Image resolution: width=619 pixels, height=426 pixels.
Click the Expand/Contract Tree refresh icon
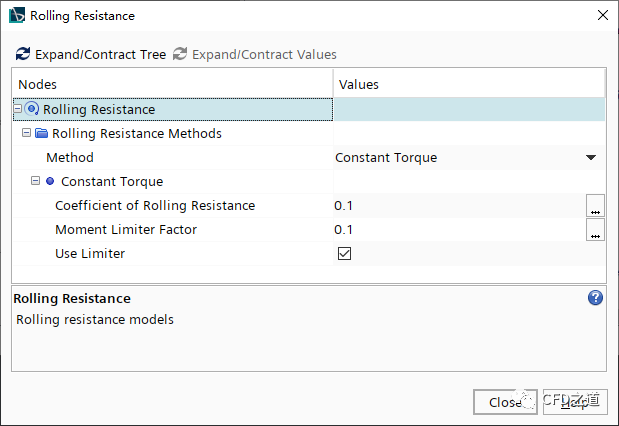click(x=23, y=54)
